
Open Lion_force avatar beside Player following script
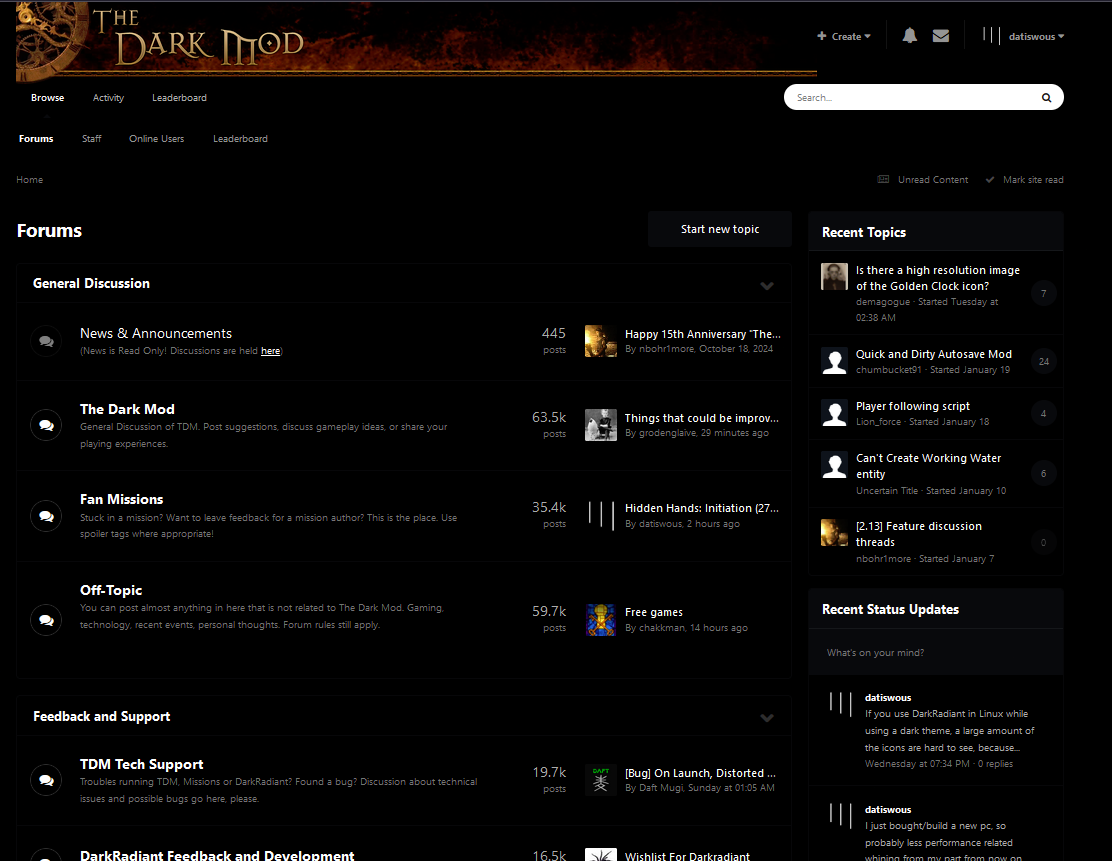(x=834, y=413)
